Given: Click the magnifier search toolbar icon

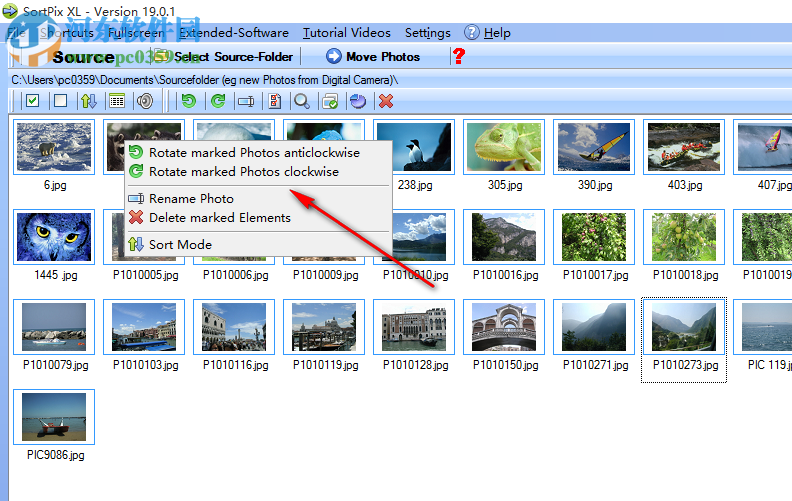Looking at the screenshot, I should (x=302, y=101).
